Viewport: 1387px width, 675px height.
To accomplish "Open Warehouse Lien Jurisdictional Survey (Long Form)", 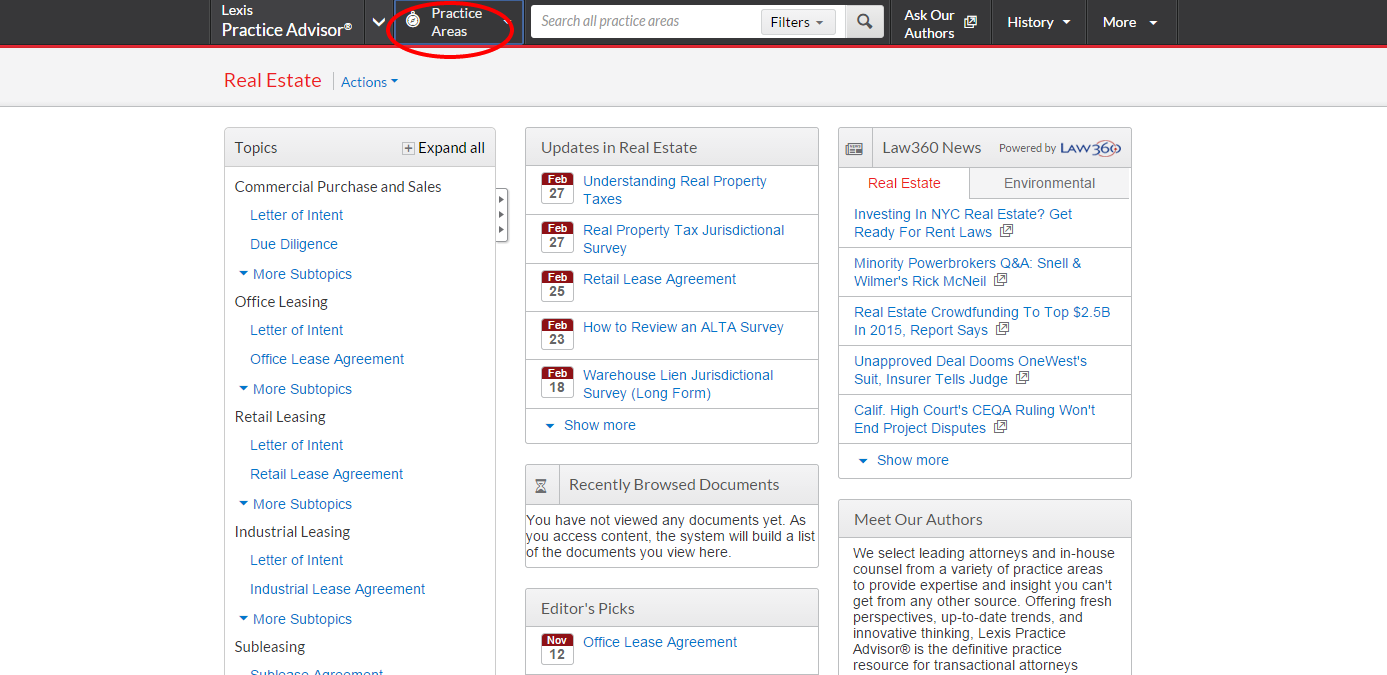I will coord(678,384).
